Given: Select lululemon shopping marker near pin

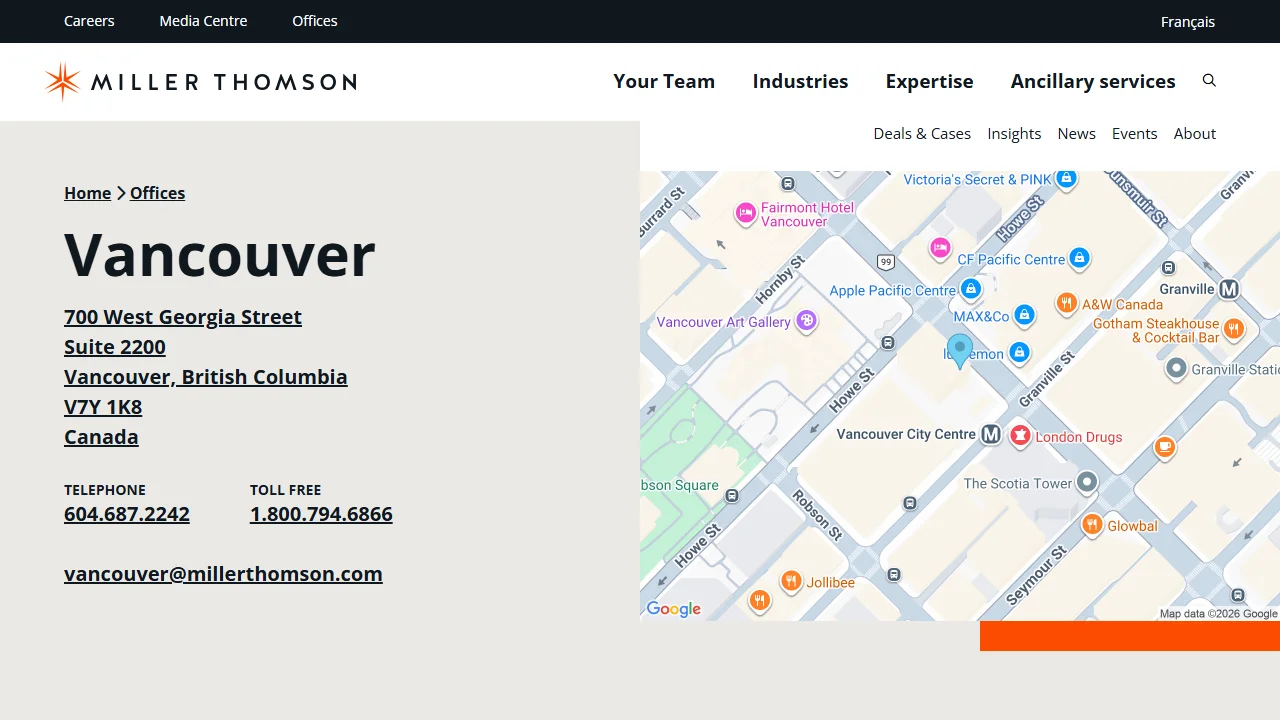Looking at the screenshot, I should tap(1018, 353).
